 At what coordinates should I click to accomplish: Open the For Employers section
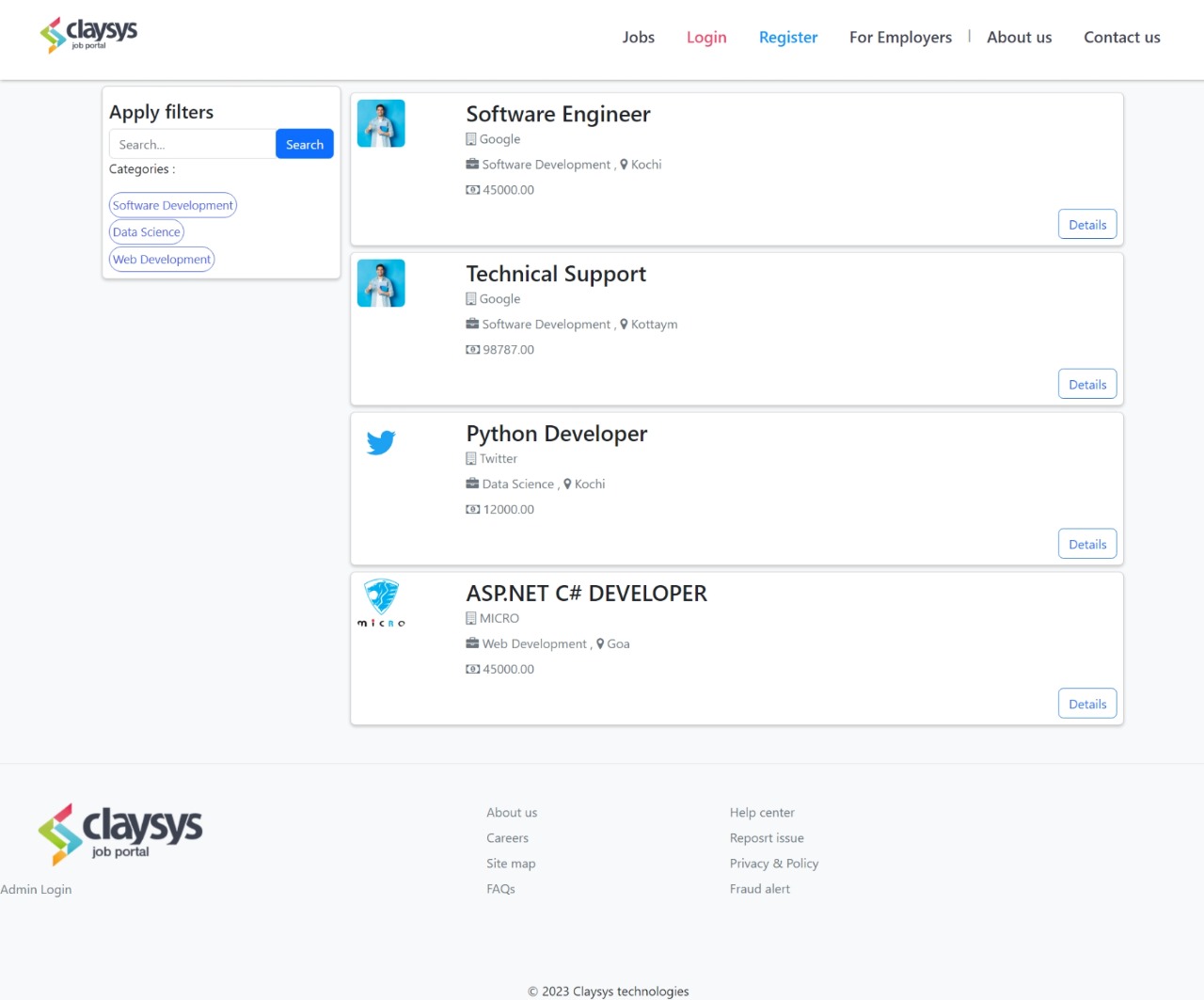coord(899,38)
